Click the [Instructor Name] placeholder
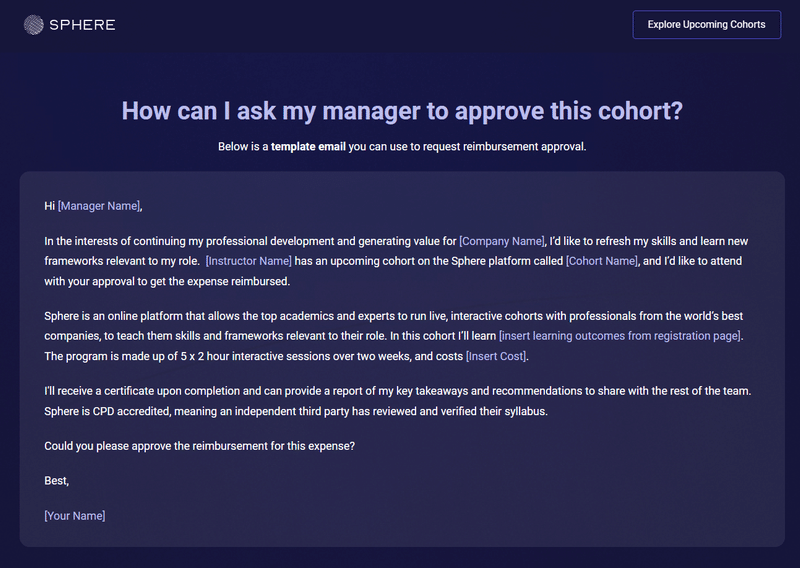 coord(249,261)
